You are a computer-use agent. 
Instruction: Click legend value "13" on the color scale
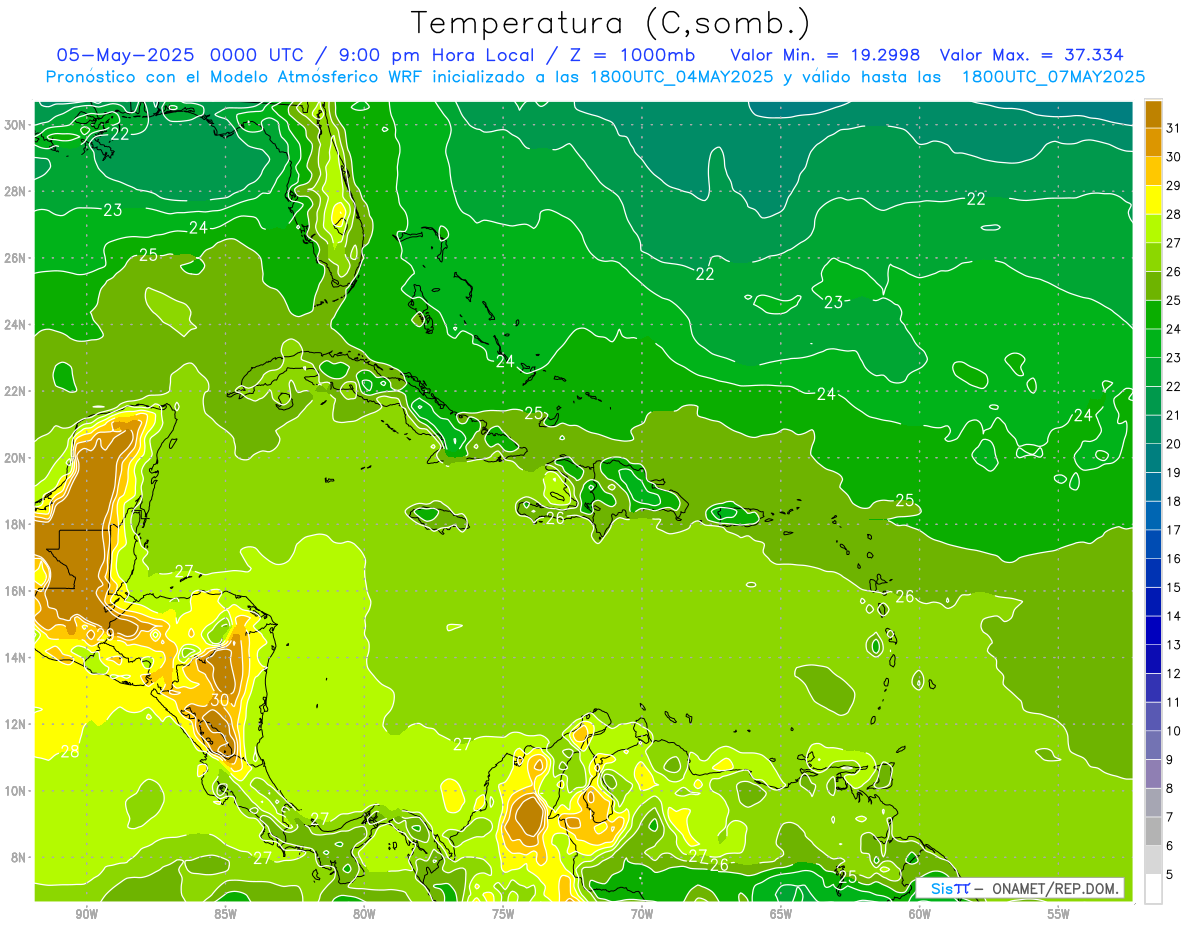coord(1174,645)
